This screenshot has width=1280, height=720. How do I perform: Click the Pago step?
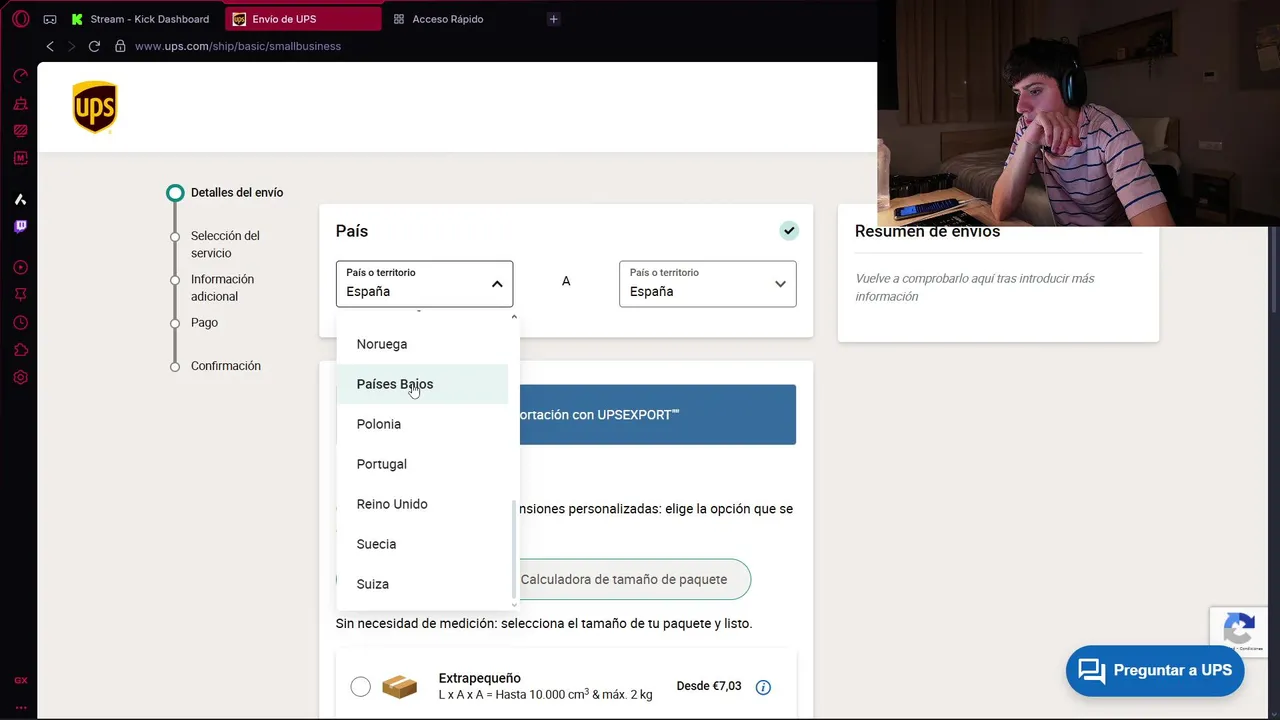[x=204, y=323]
